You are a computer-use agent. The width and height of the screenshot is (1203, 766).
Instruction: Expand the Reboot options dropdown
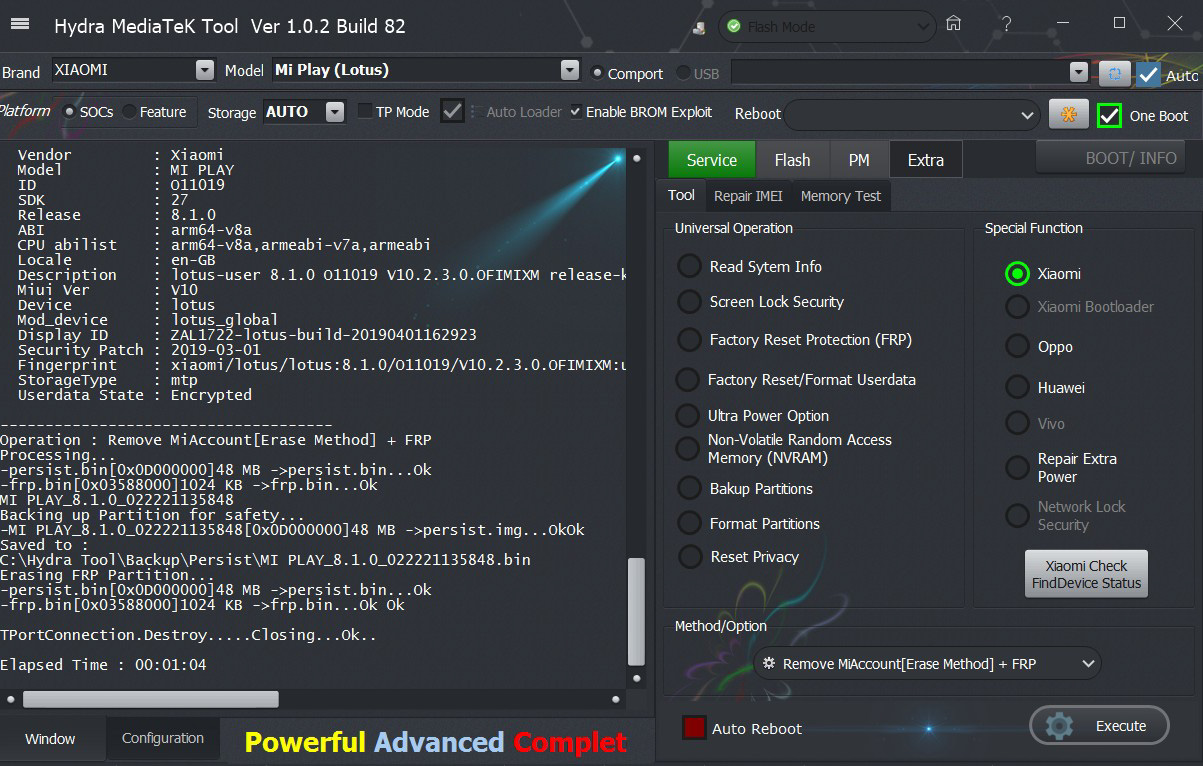point(1027,115)
